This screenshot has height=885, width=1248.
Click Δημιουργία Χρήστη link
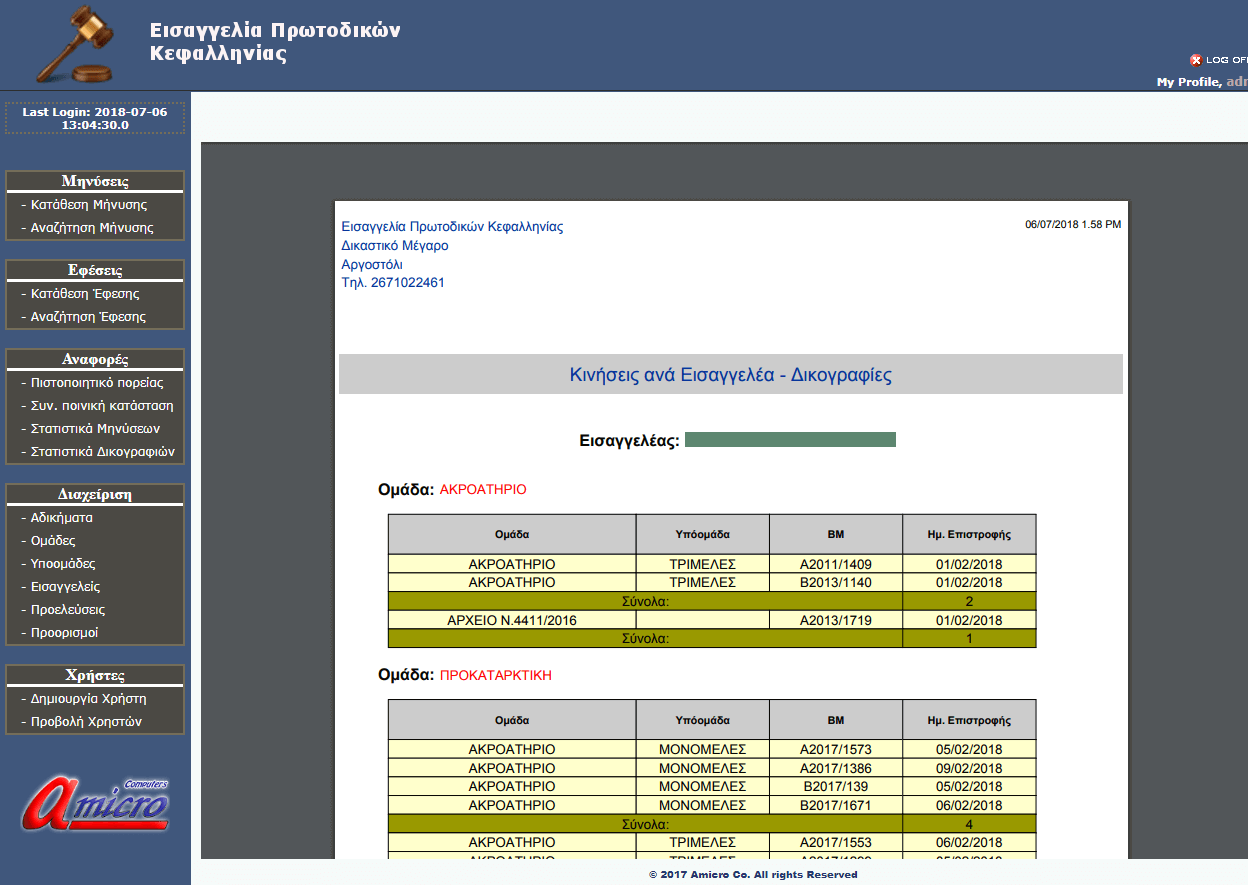pos(89,699)
